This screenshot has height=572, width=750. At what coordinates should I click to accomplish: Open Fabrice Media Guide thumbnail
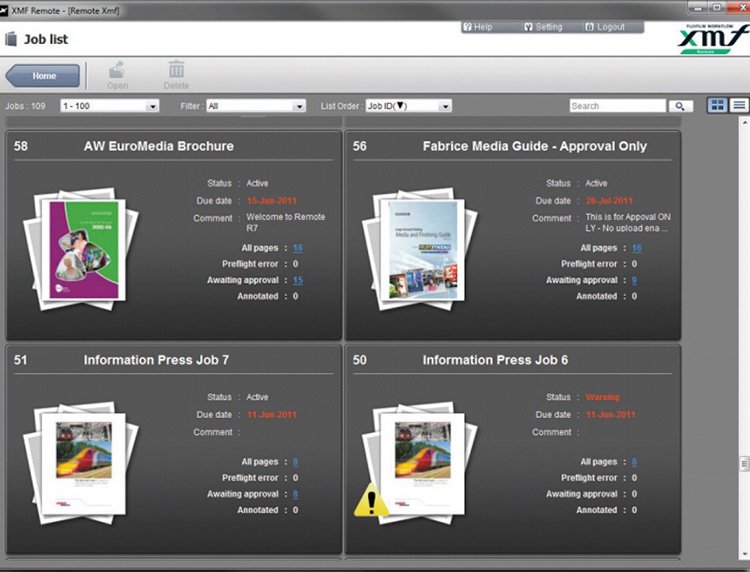pyautogui.click(x=418, y=247)
